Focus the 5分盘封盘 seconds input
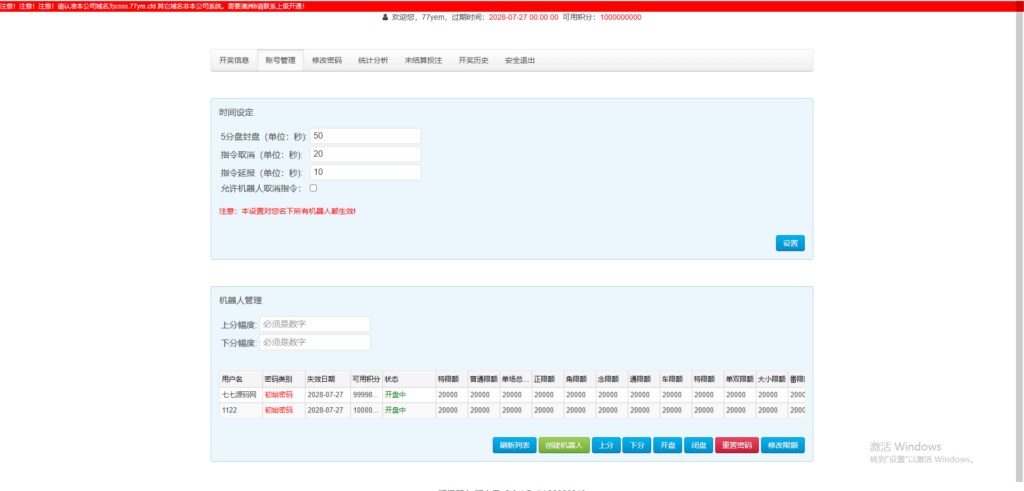 366,136
